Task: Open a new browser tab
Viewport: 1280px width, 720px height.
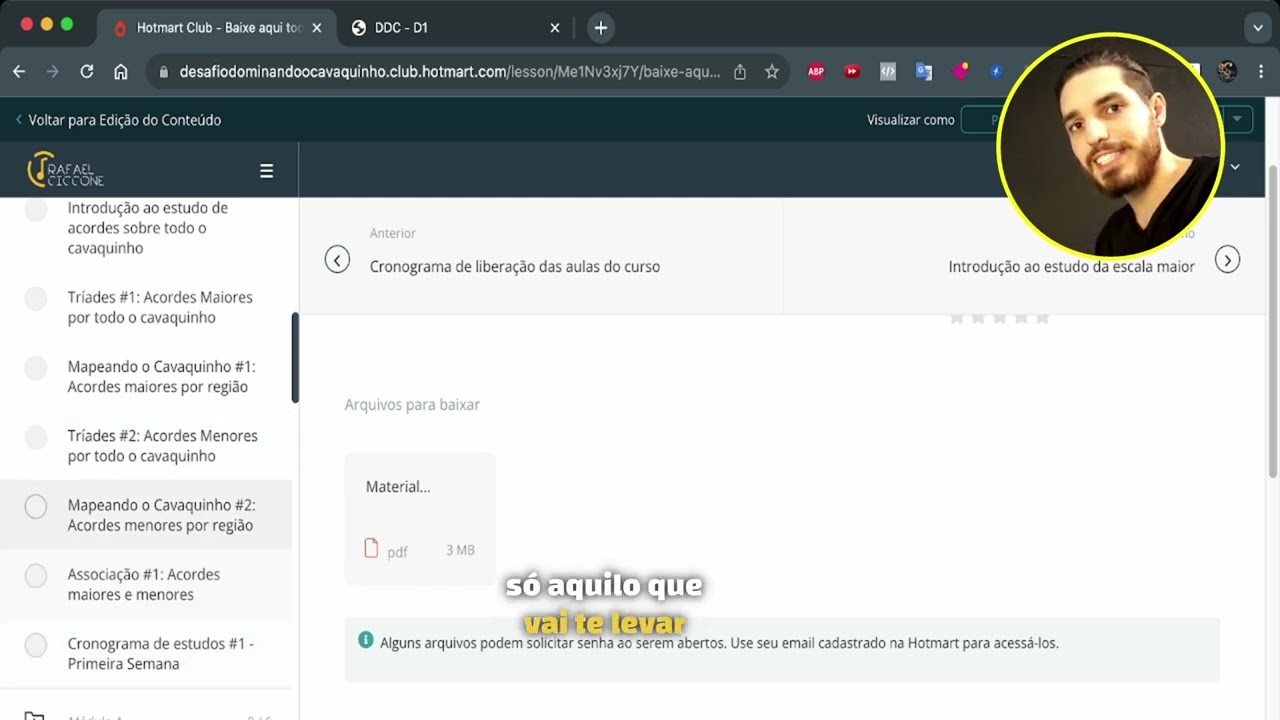Action: pos(600,28)
